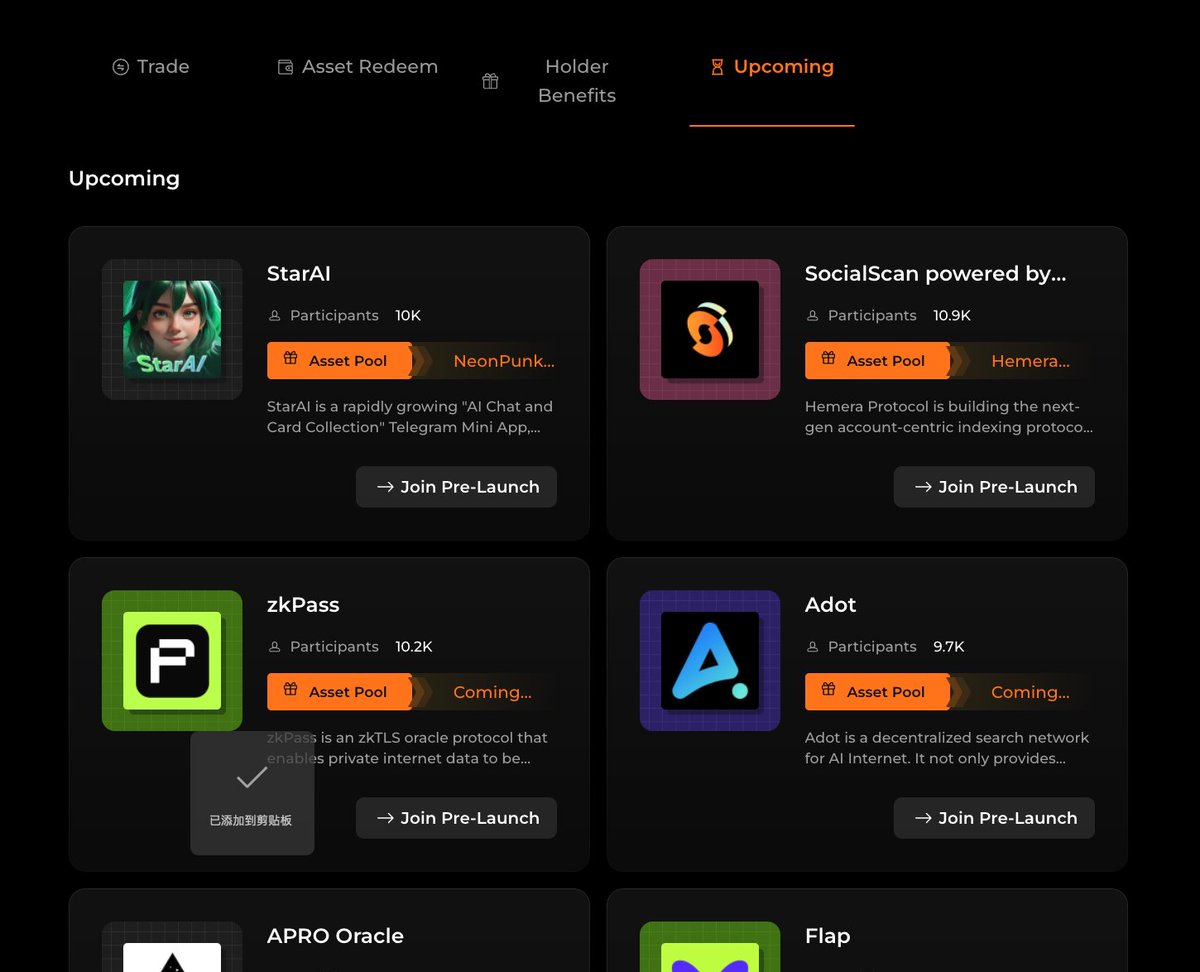Click the StarAI card title

[299, 274]
